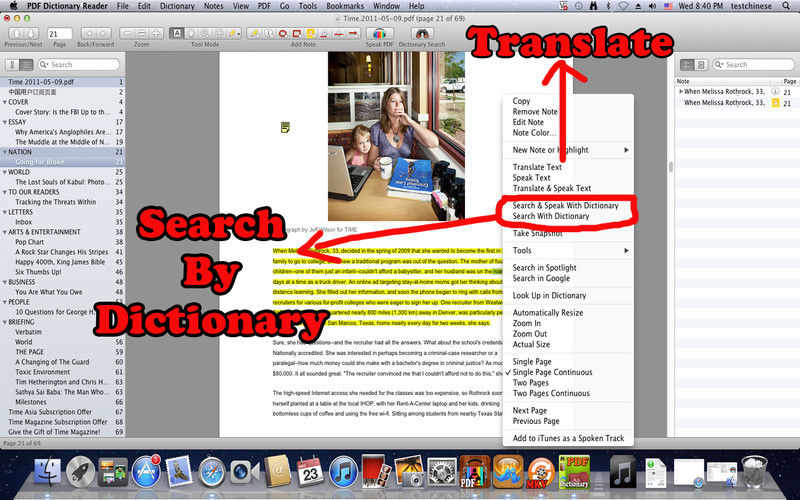Toggle Automatically Resize option
The width and height of the screenshot is (800, 500).
pyautogui.click(x=547, y=312)
